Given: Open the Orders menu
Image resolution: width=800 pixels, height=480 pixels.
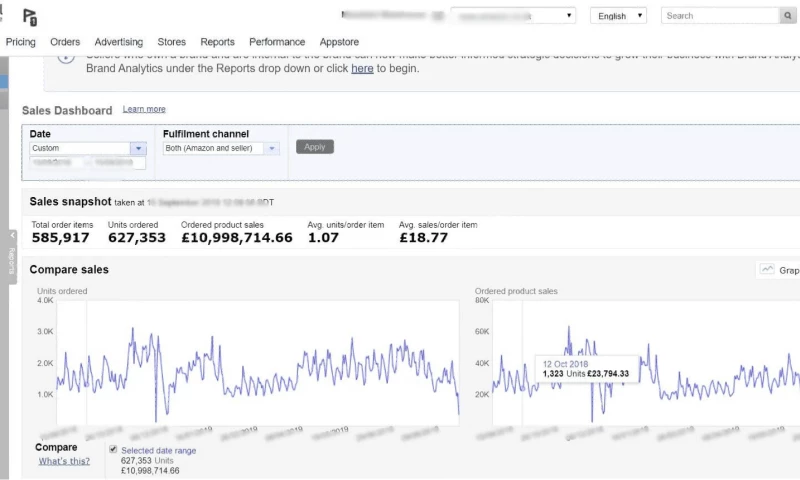Looking at the screenshot, I should 65,42.
